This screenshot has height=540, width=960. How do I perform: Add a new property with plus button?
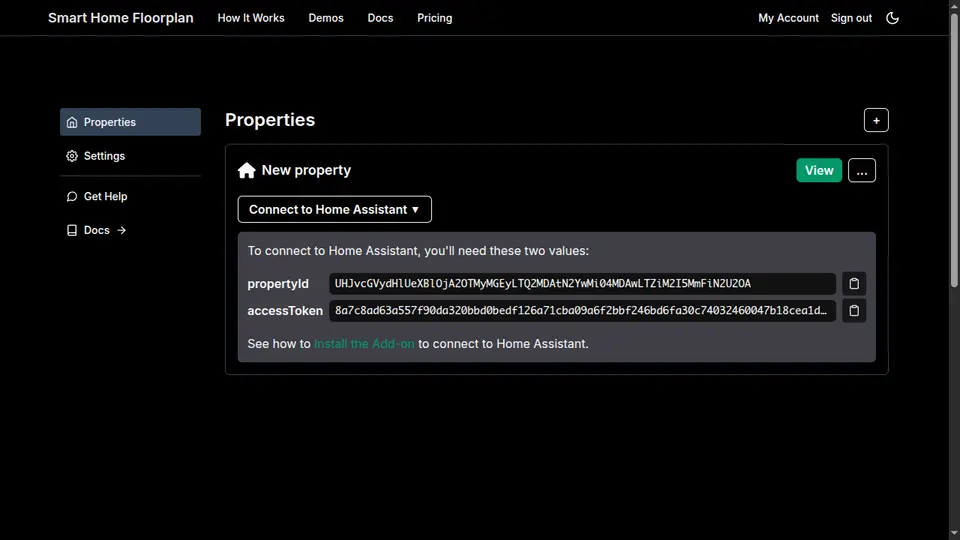point(876,121)
